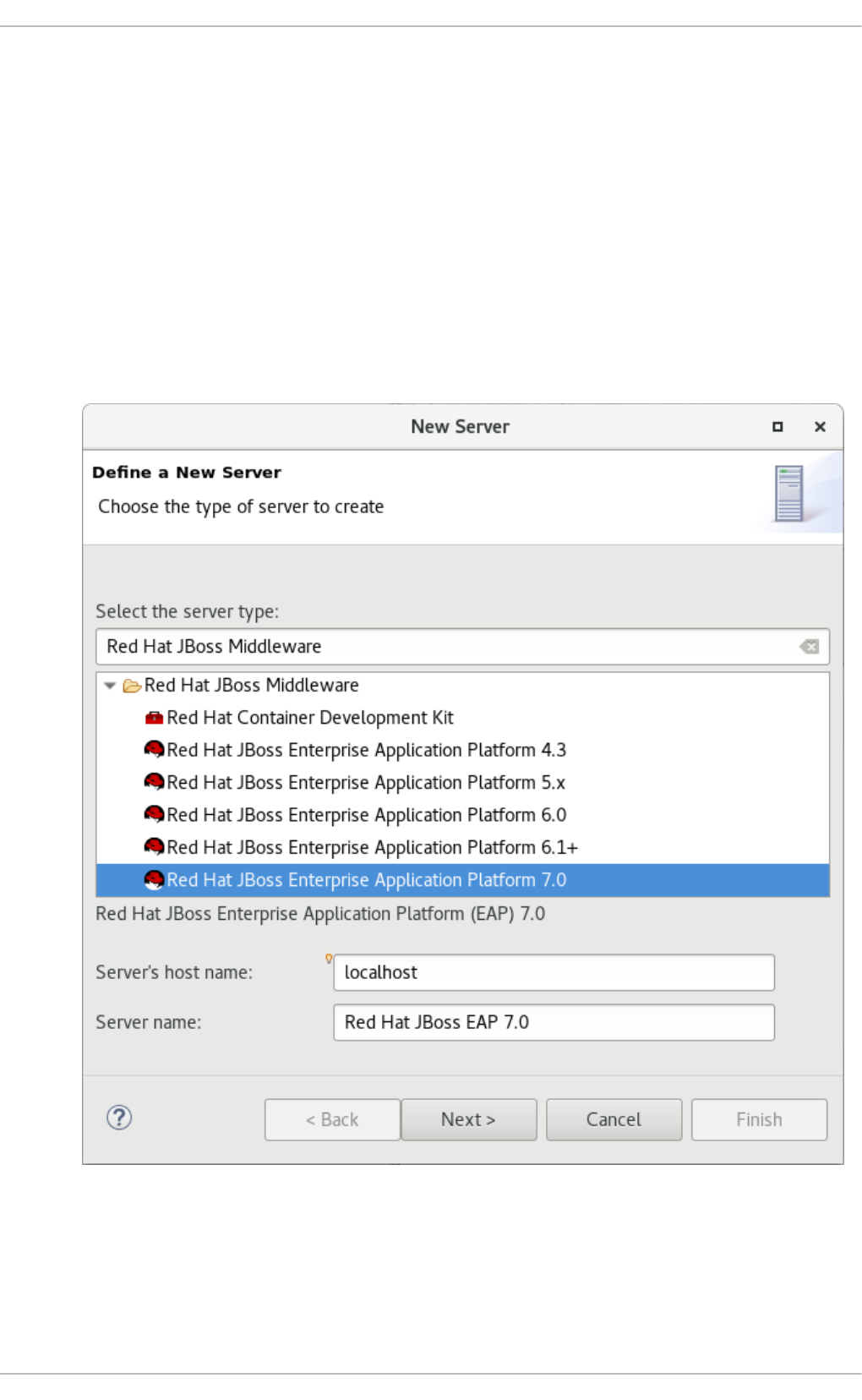Click the server type filter field

pyautogui.click(x=462, y=647)
